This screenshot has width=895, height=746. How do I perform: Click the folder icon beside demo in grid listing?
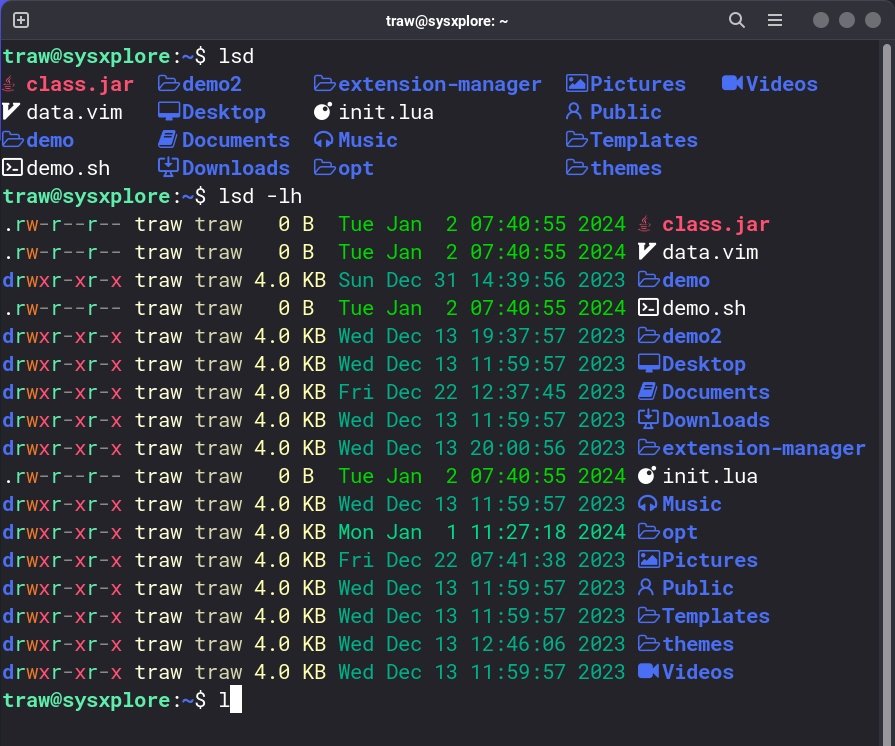point(13,140)
